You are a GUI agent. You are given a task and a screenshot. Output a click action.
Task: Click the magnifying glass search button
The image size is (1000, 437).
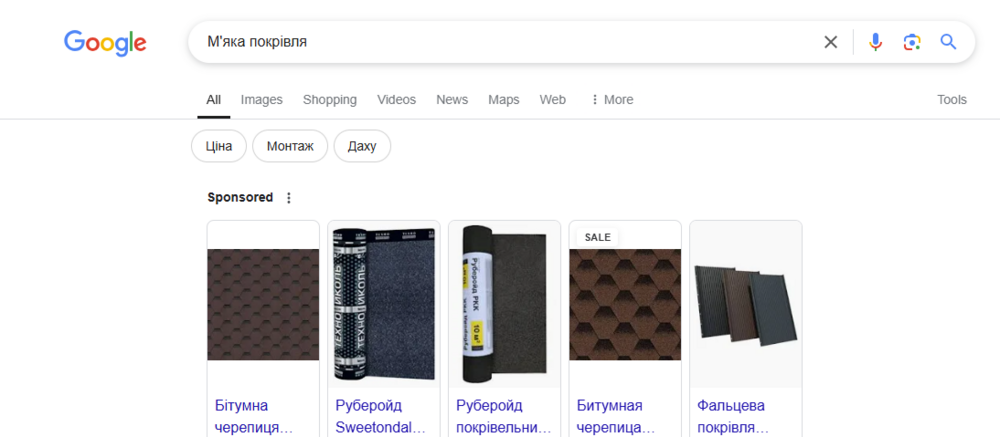point(948,42)
